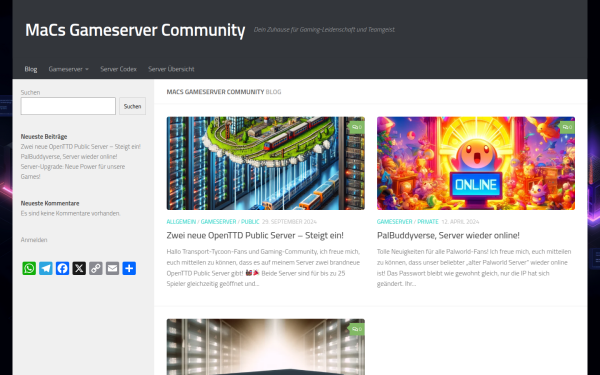Click the Suchen search button
The height and width of the screenshot is (375, 600).
[132, 106]
